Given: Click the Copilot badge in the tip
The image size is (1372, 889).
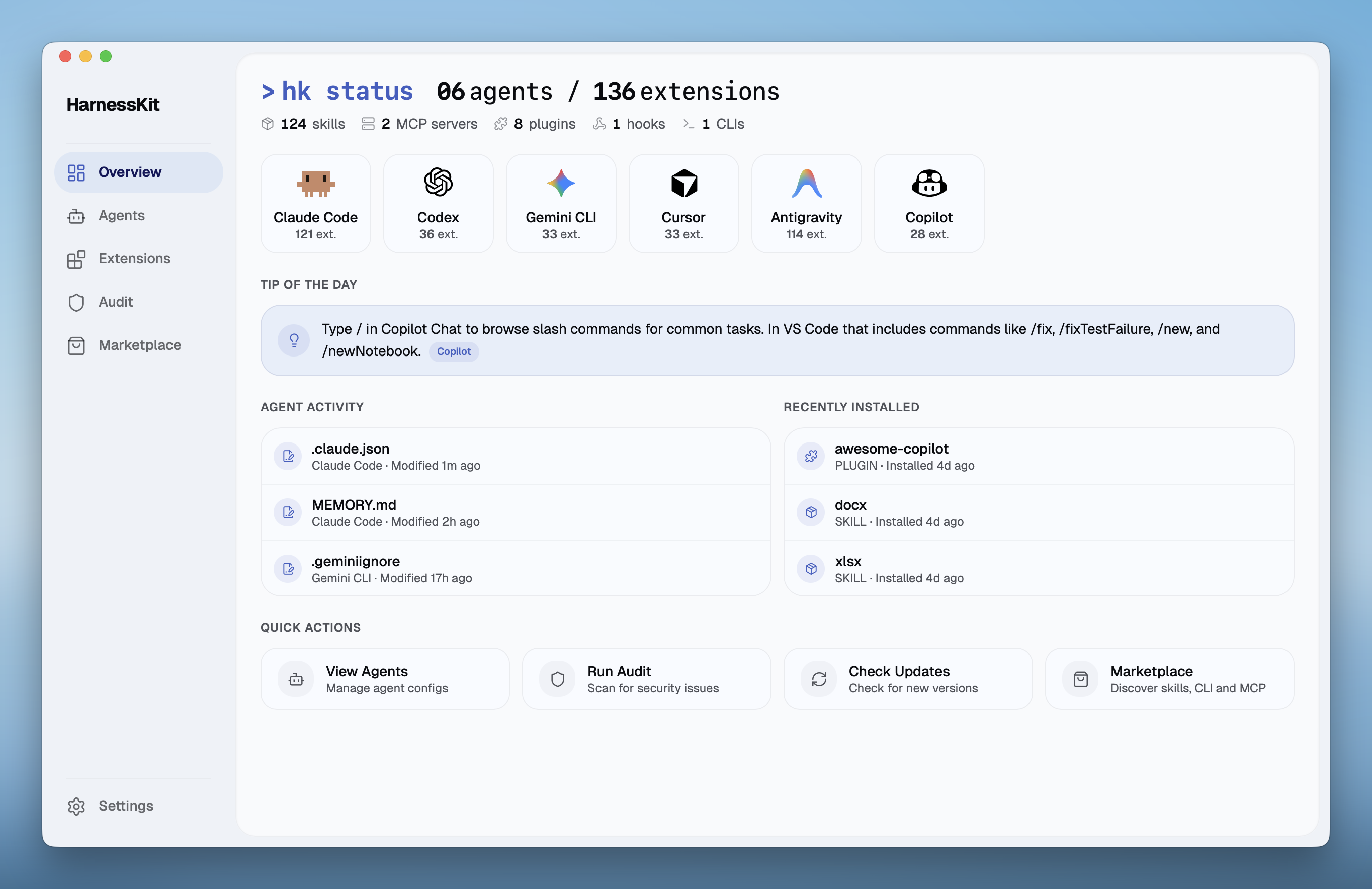Looking at the screenshot, I should tap(453, 351).
